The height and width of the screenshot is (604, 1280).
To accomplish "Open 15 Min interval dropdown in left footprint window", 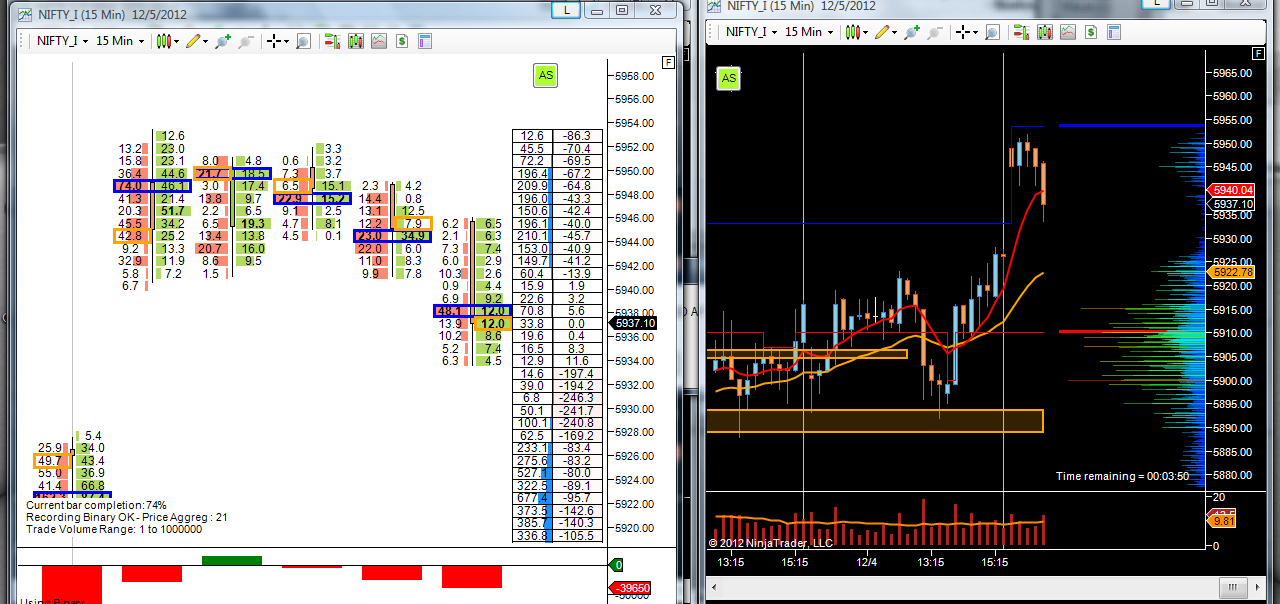I will coord(120,41).
